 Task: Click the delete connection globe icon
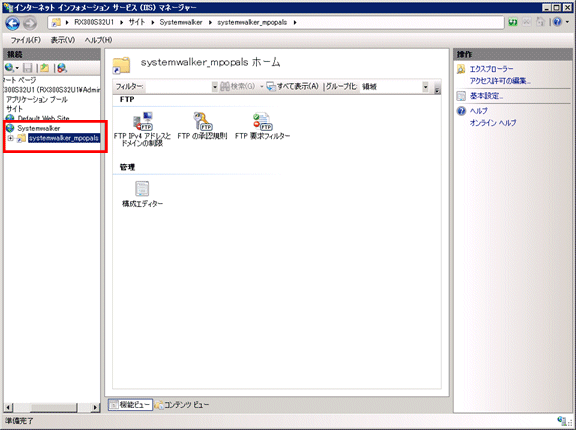point(62,68)
